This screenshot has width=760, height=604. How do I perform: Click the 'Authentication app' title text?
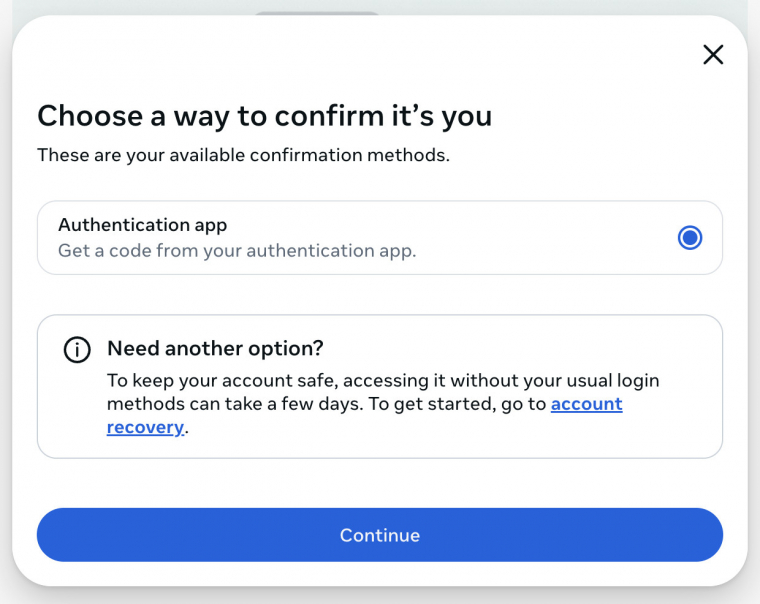pyautogui.click(x=142, y=225)
